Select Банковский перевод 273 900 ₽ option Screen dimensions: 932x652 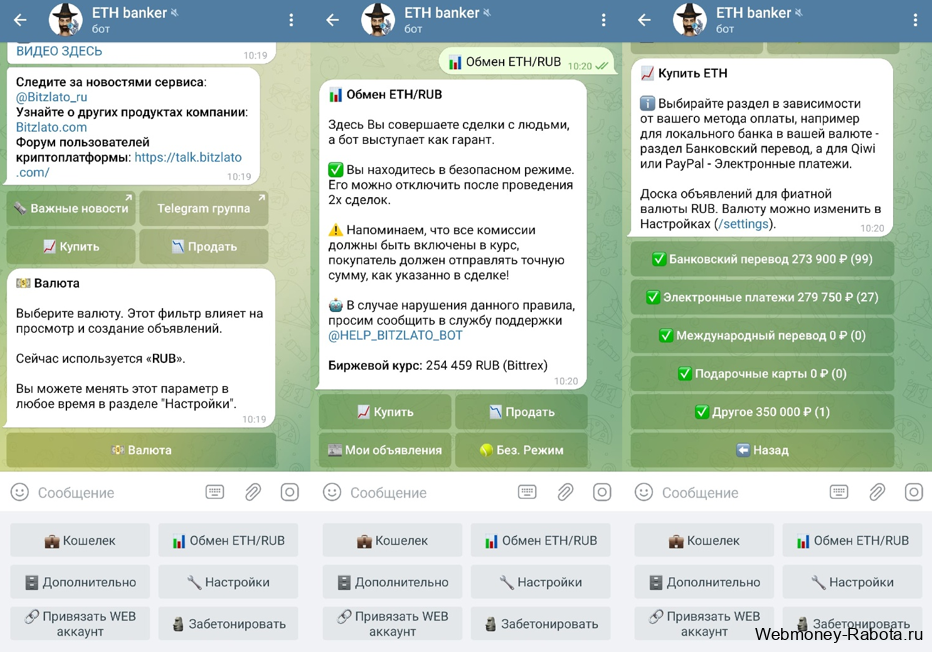coord(762,259)
